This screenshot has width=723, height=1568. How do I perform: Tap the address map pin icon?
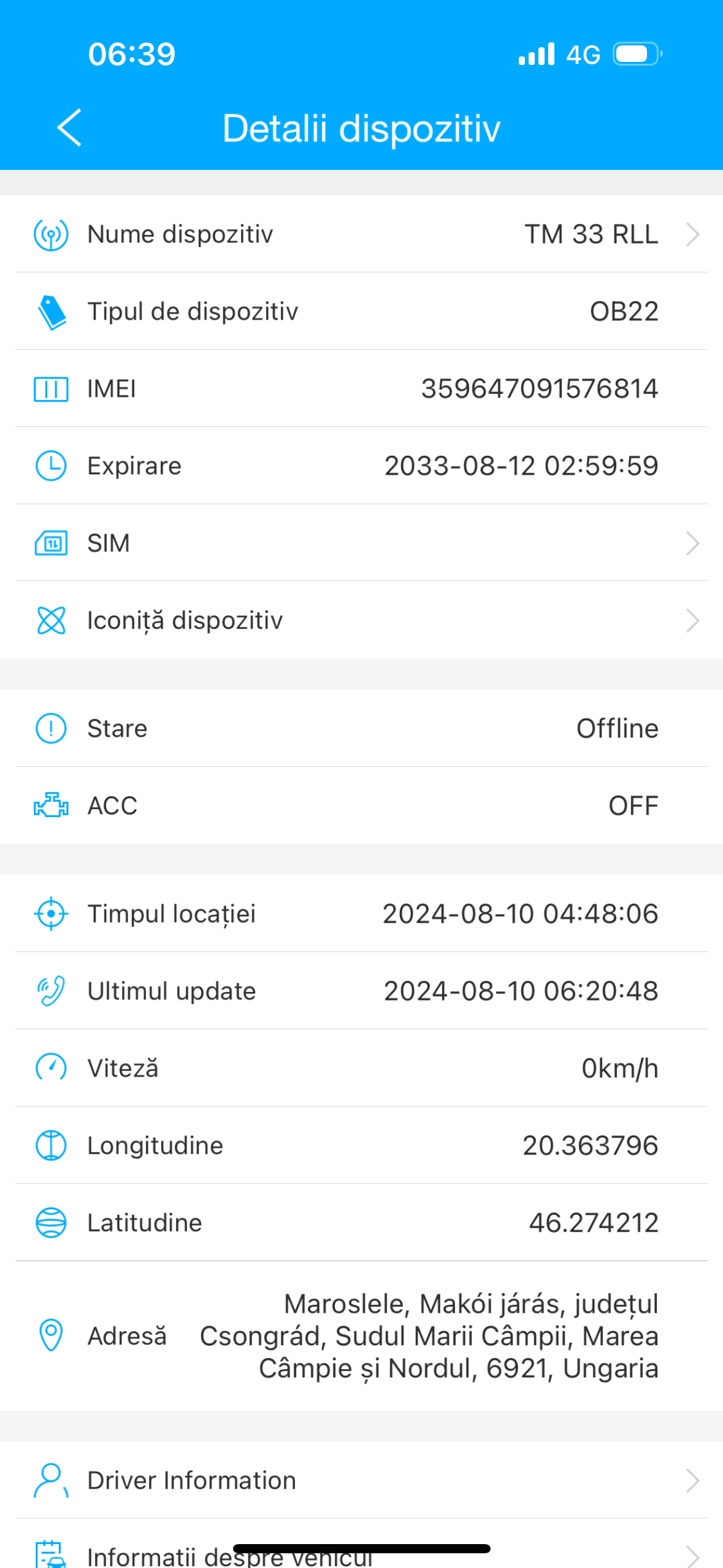pyautogui.click(x=51, y=1335)
